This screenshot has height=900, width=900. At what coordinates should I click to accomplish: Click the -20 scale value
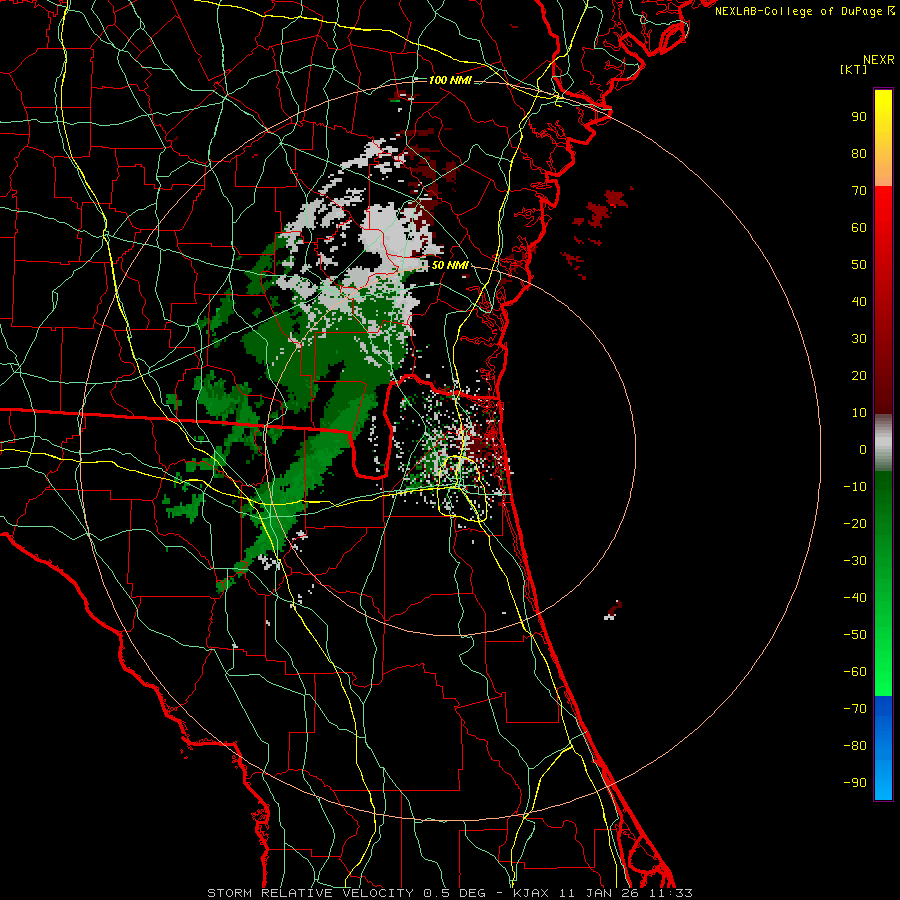click(x=855, y=523)
